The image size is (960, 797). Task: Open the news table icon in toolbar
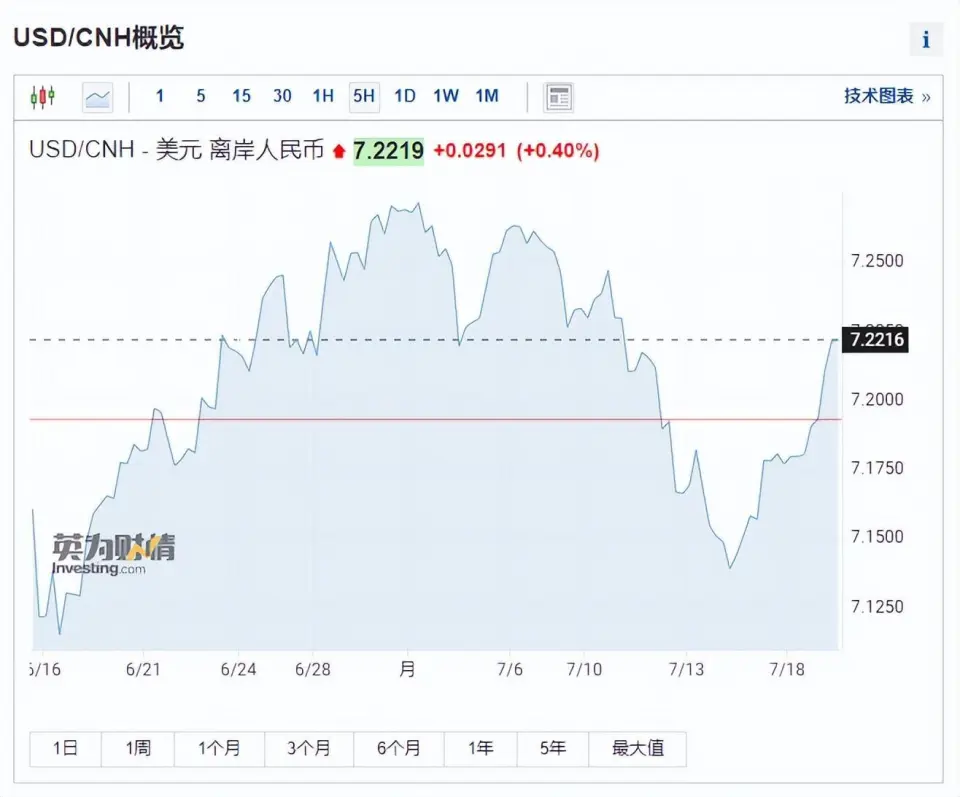point(558,97)
